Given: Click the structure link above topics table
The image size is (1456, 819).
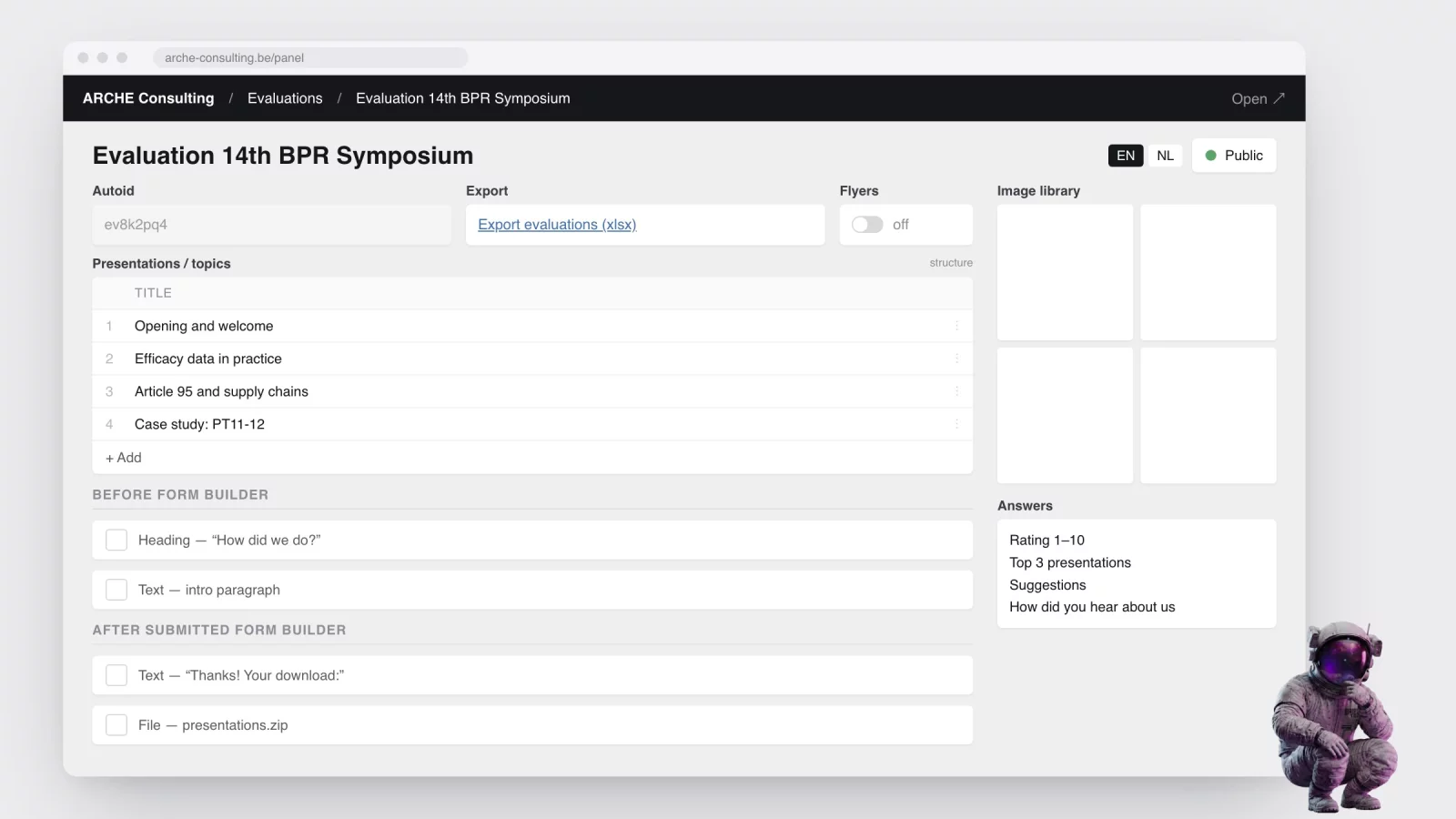Looking at the screenshot, I should click(x=951, y=263).
